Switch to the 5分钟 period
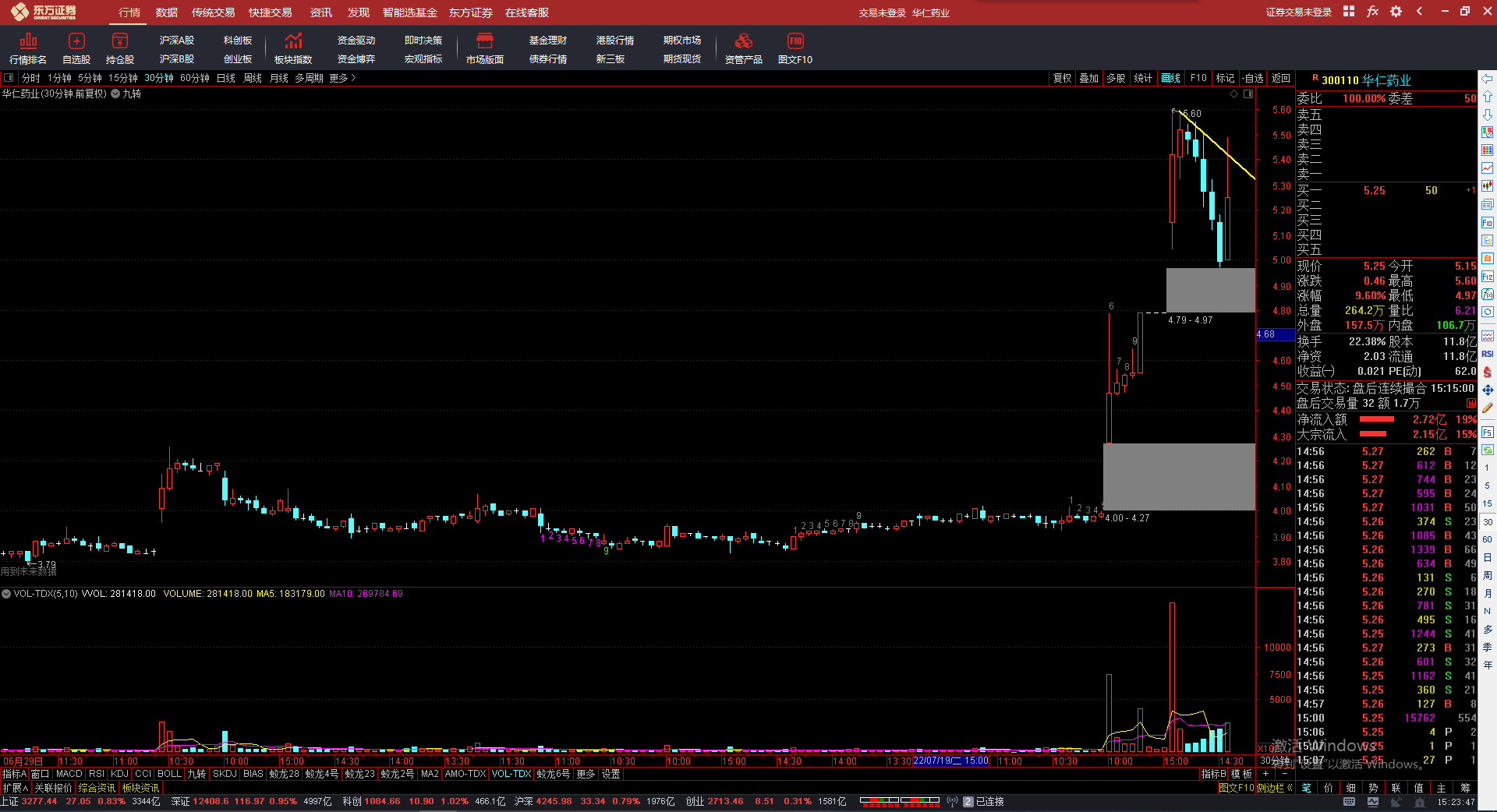Viewport: 1497px width, 812px height. tap(90, 78)
